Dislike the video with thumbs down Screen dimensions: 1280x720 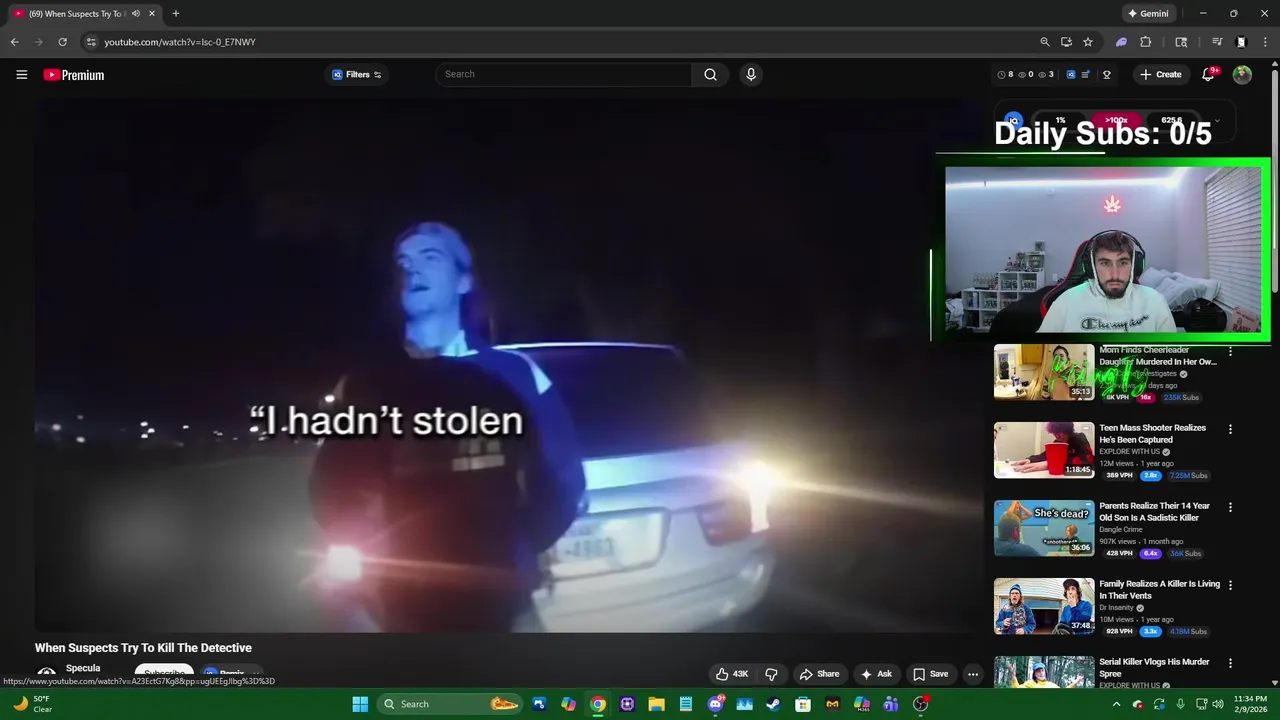(771, 674)
